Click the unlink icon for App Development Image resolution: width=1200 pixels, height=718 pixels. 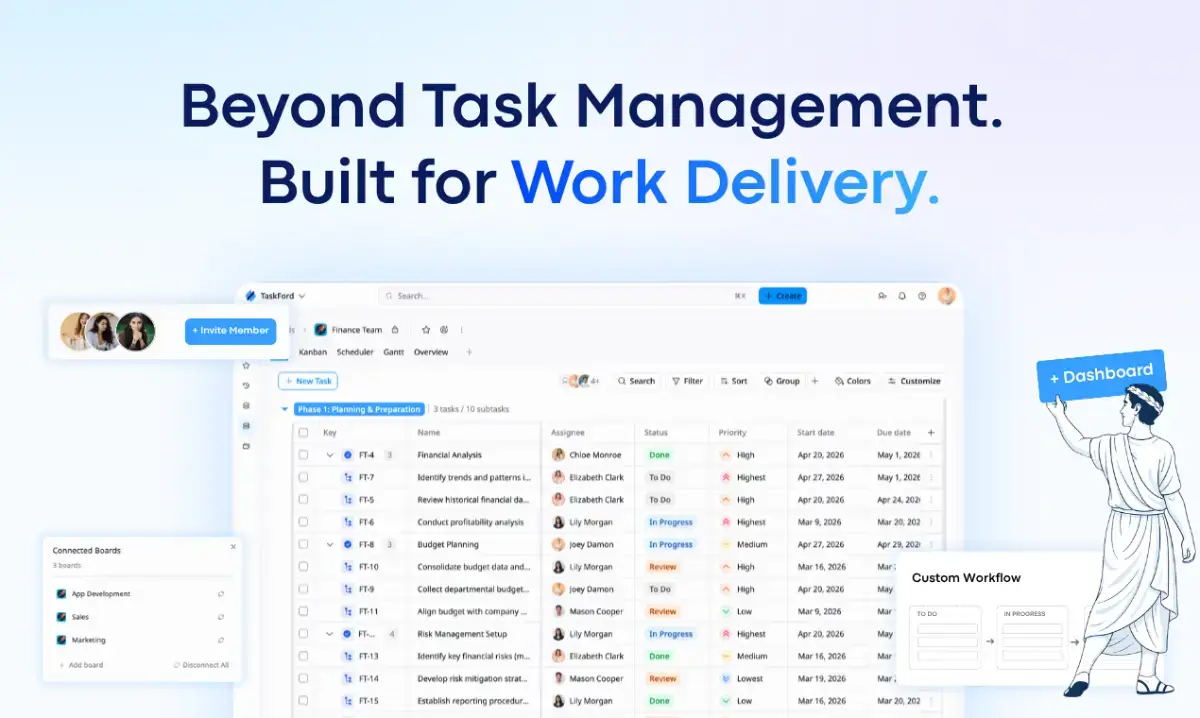click(x=221, y=594)
